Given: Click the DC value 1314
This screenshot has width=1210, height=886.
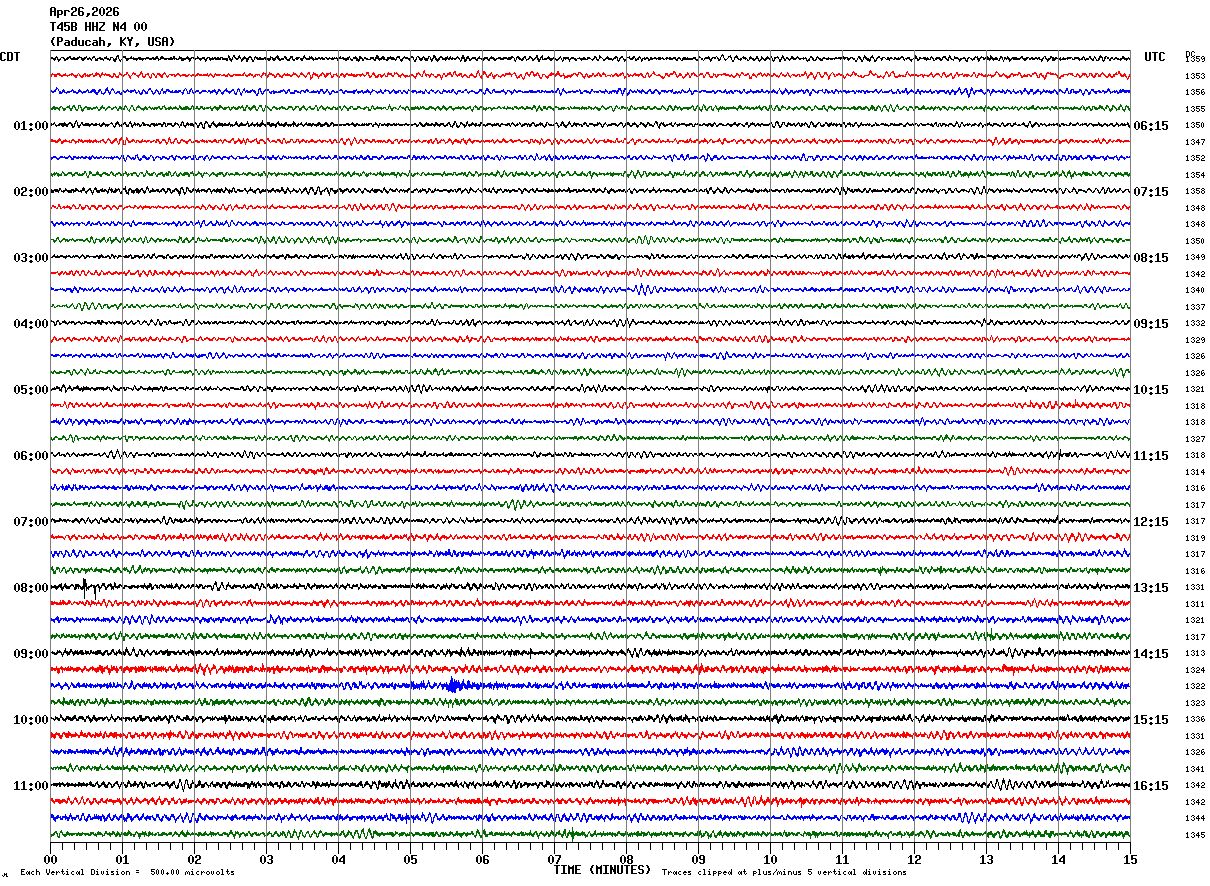Looking at the screenshot, I should click(x=1194, y=472).
